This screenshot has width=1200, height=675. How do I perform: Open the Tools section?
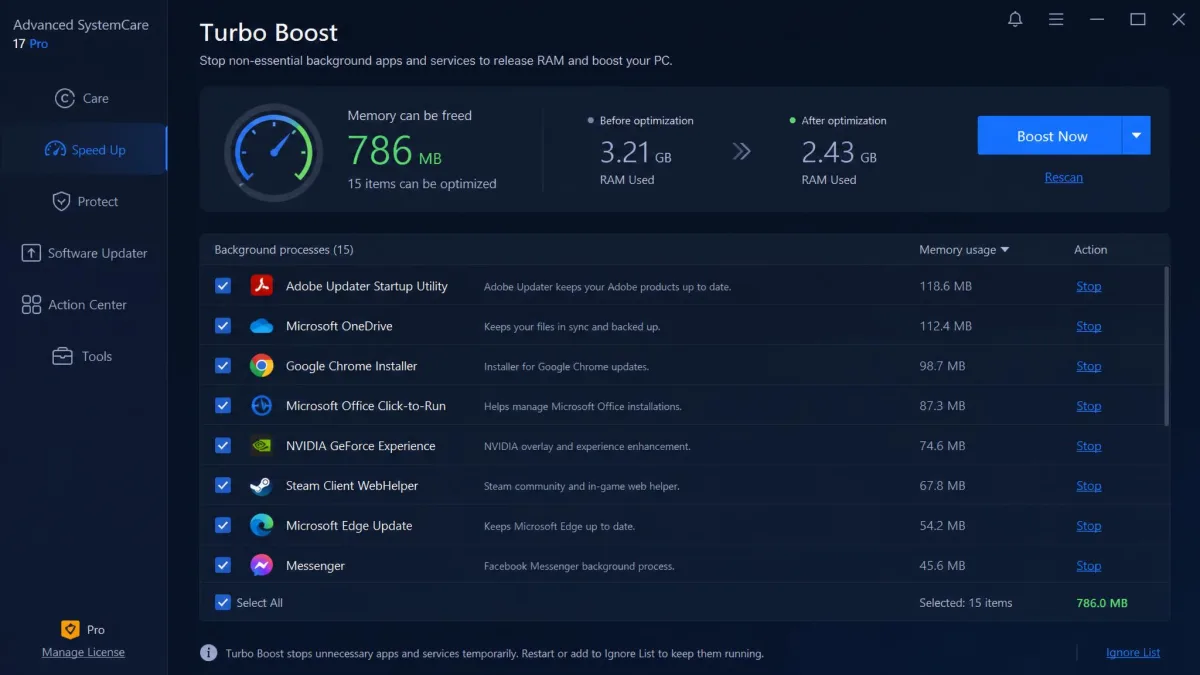[83, 356]
